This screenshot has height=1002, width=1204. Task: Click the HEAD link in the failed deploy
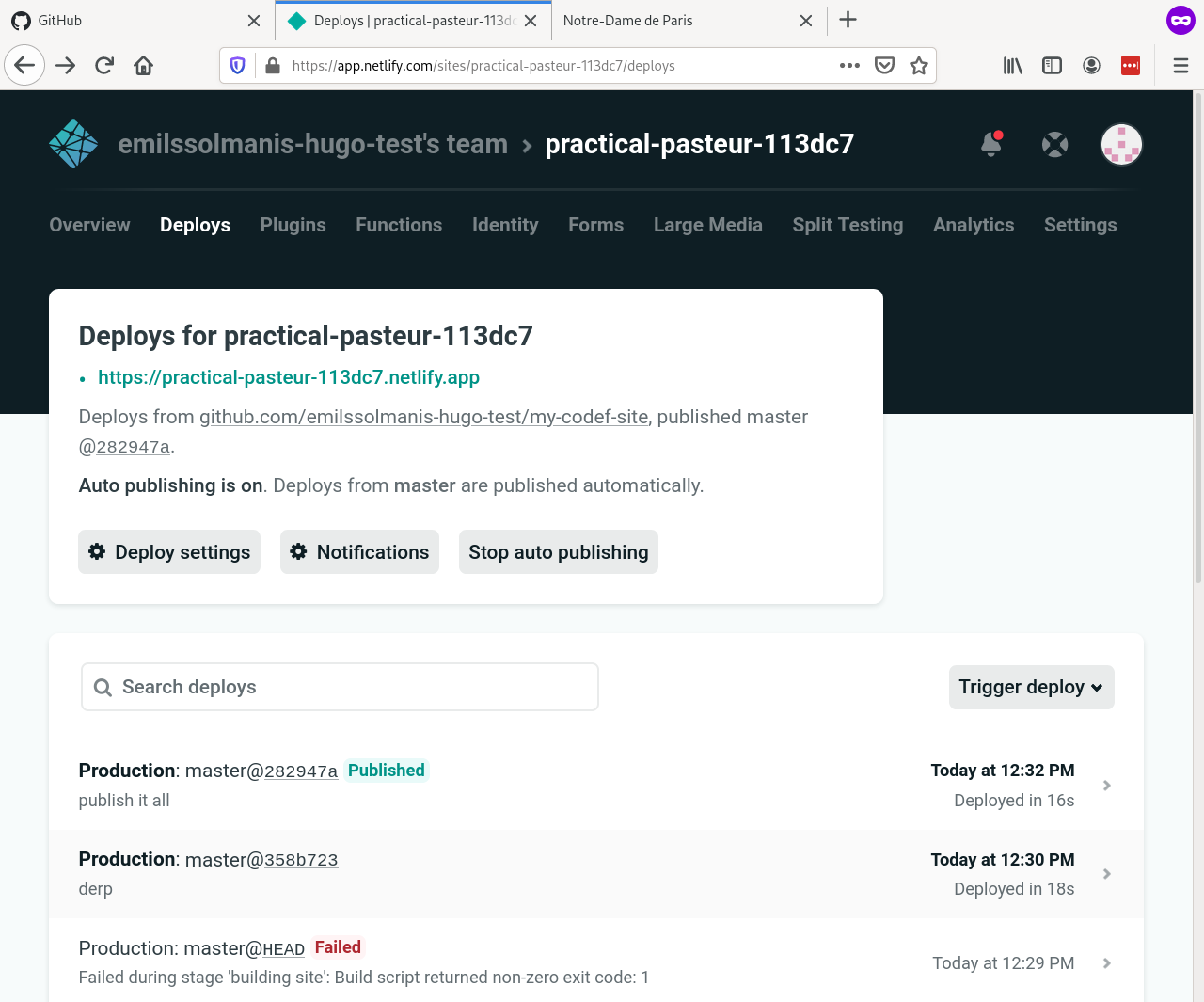283,949
